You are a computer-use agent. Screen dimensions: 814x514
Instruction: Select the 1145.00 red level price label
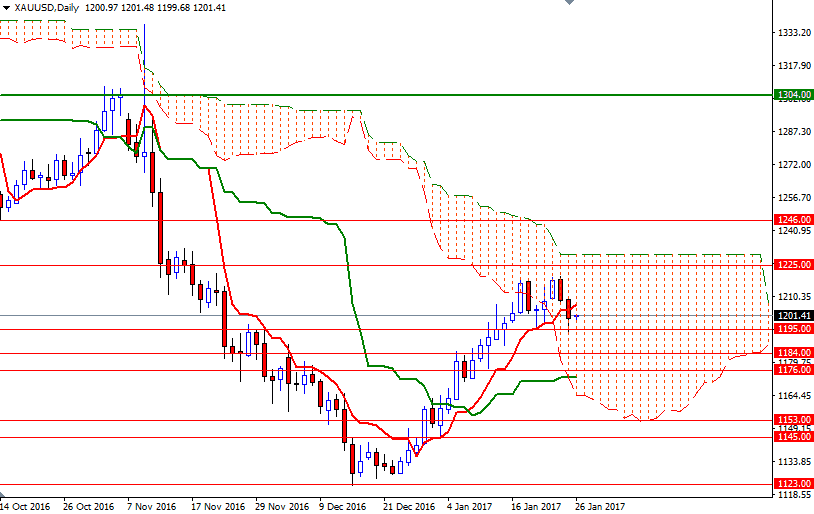793,437
